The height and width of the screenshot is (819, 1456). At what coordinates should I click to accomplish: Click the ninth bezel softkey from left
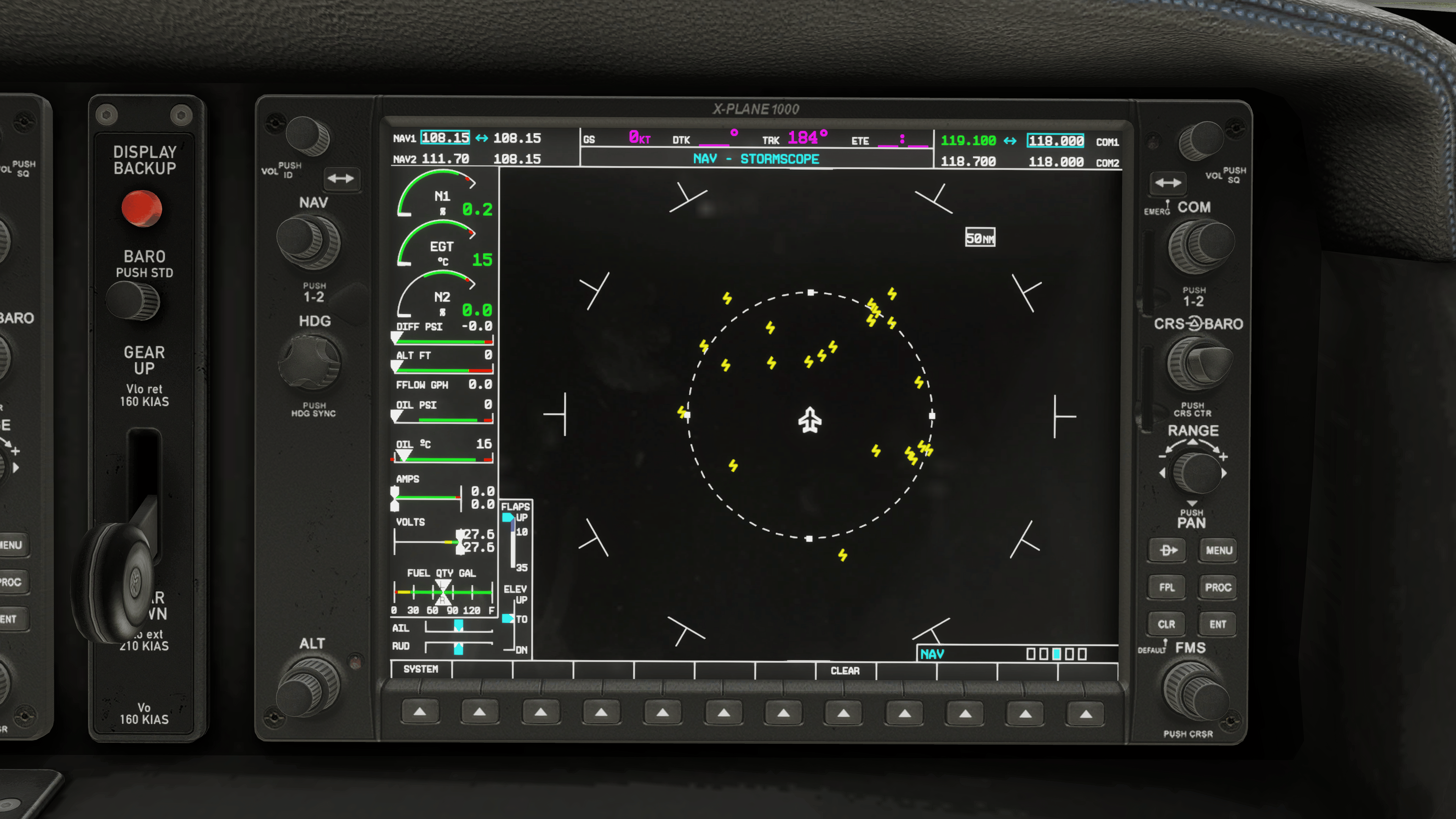904,713
